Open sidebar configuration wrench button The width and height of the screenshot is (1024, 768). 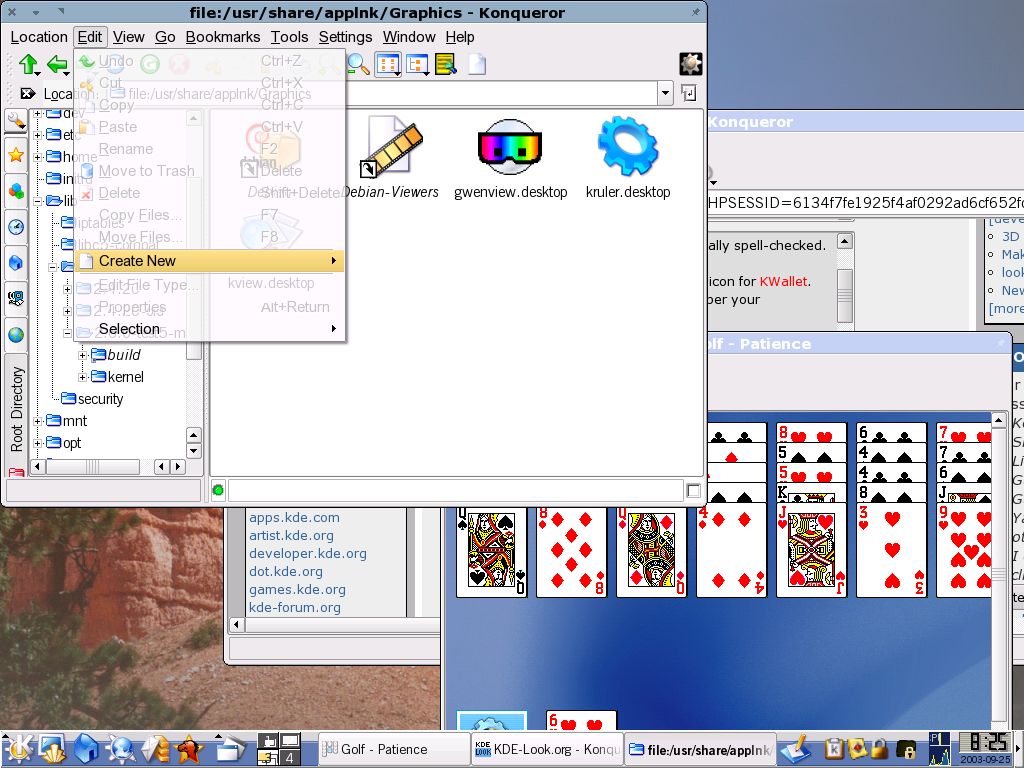(x=16, y=121)
